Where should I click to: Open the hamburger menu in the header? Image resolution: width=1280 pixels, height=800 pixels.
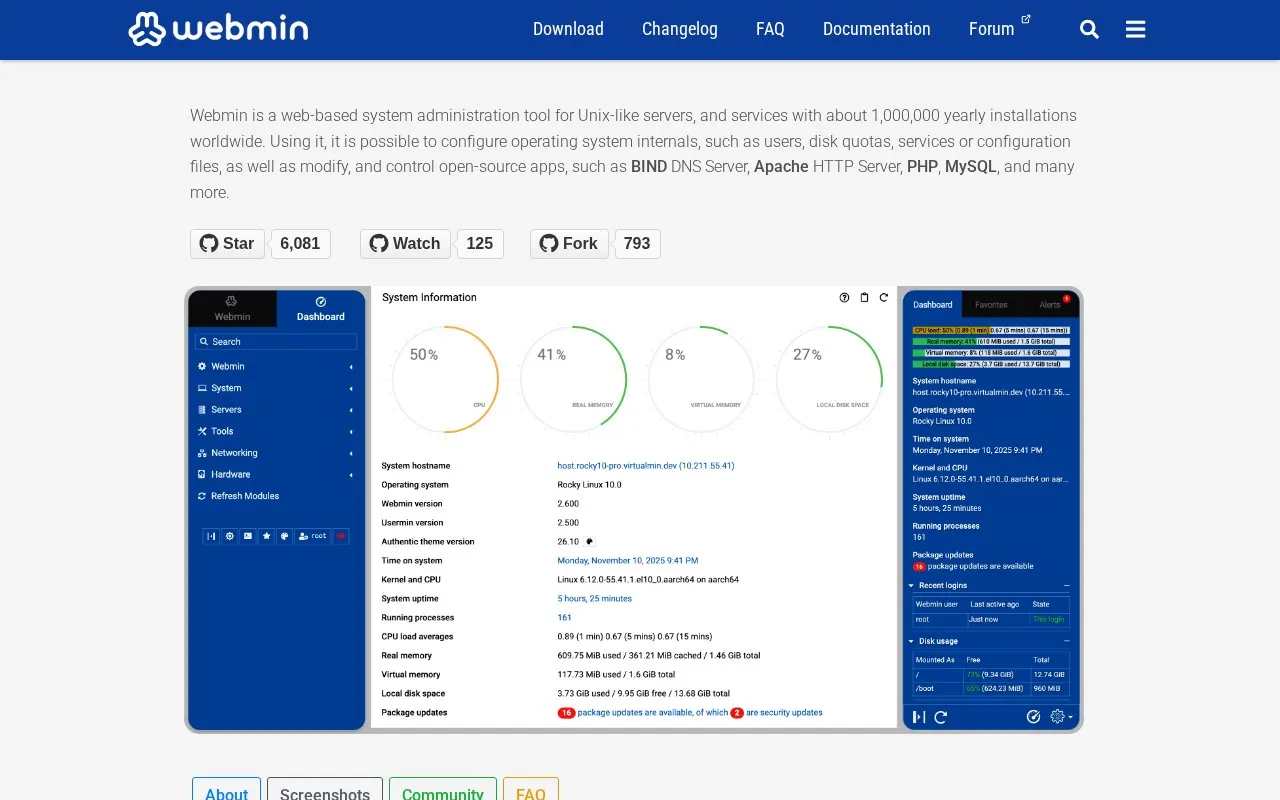click(x=1135, y=29)
